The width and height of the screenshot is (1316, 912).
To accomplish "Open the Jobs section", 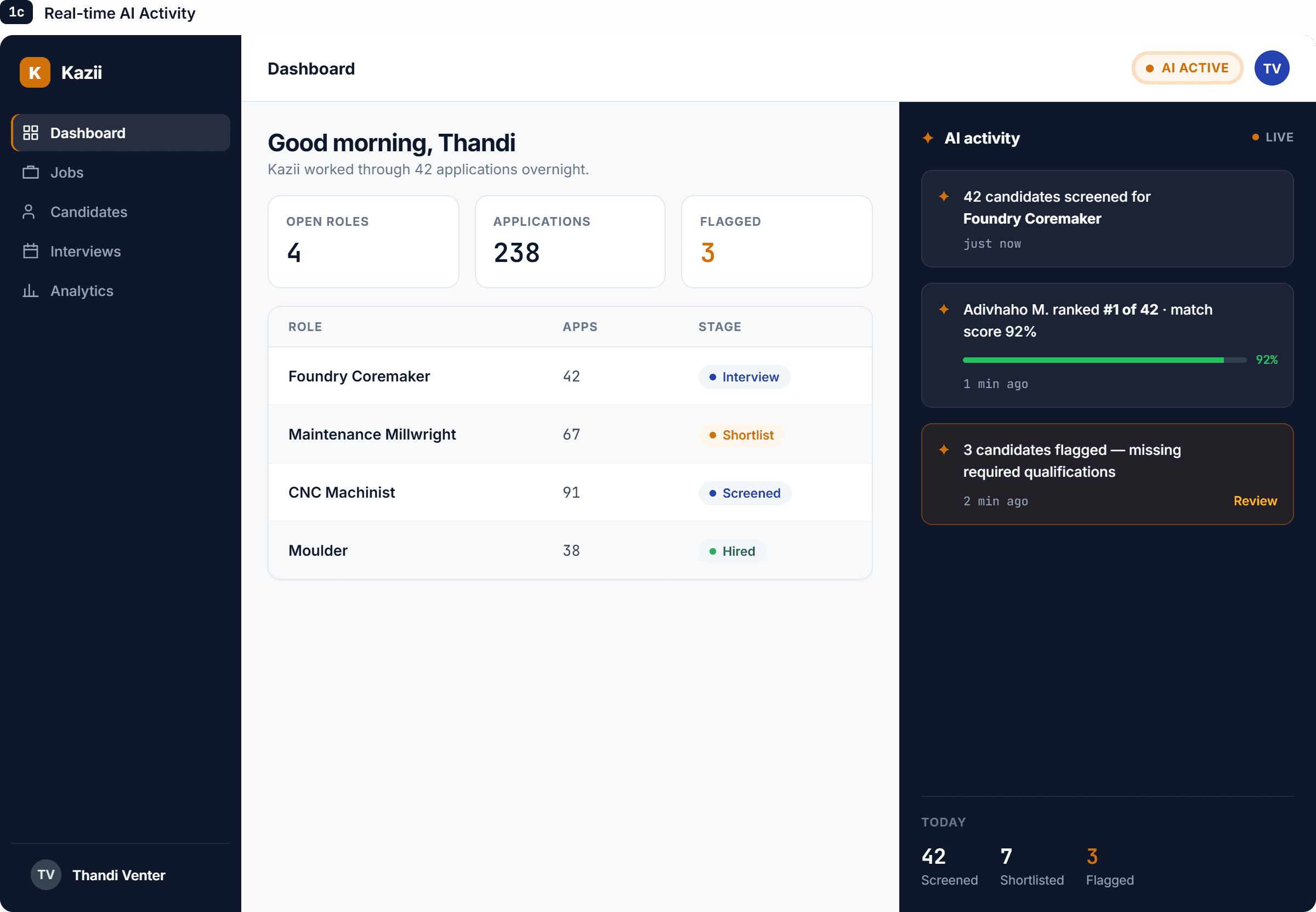I will (121, 172).
